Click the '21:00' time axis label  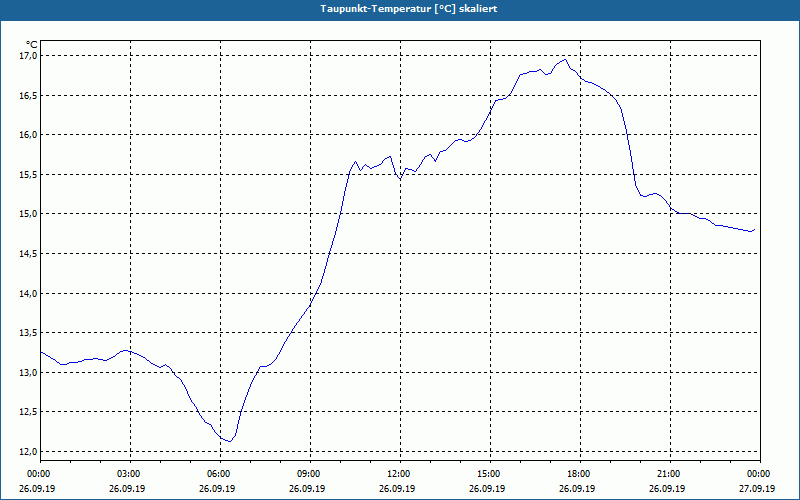pos(669,474)
